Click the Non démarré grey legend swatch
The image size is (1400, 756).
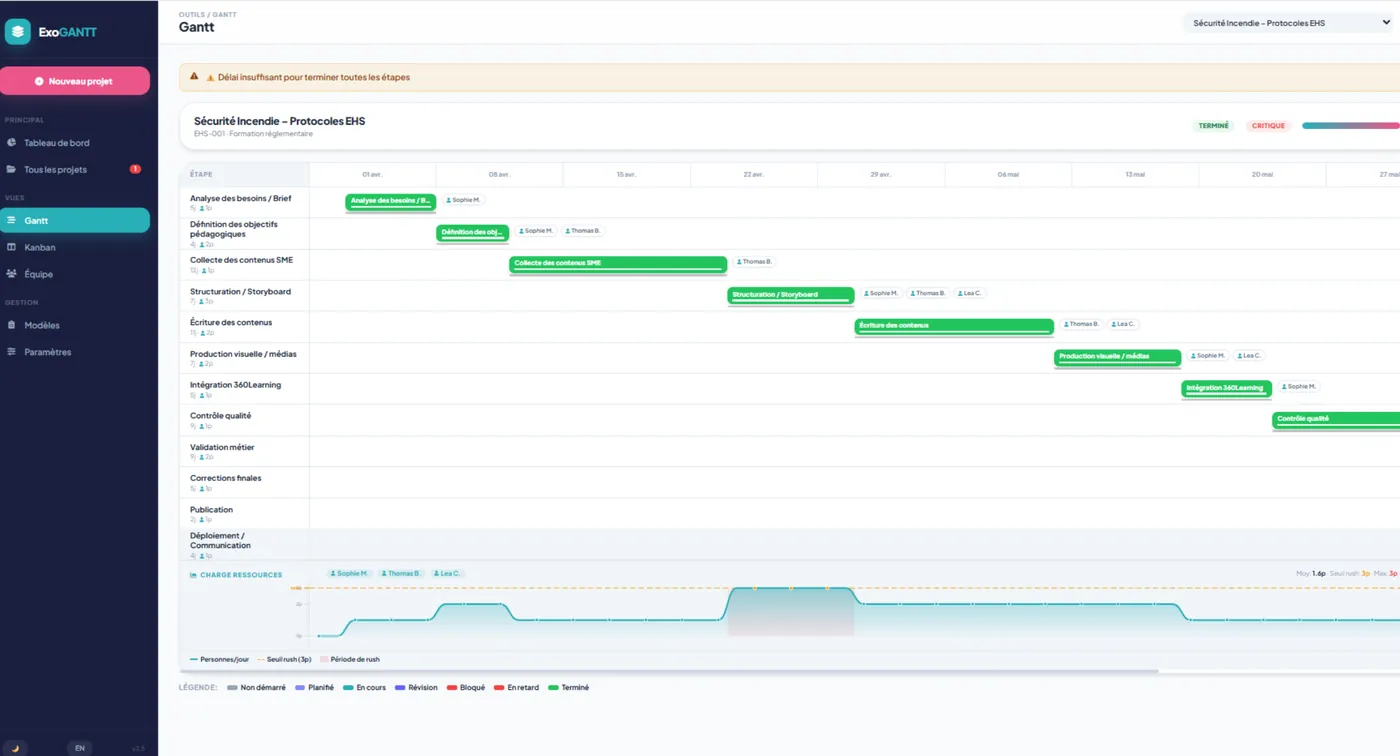pyautogui.click(x=233, y=688)
